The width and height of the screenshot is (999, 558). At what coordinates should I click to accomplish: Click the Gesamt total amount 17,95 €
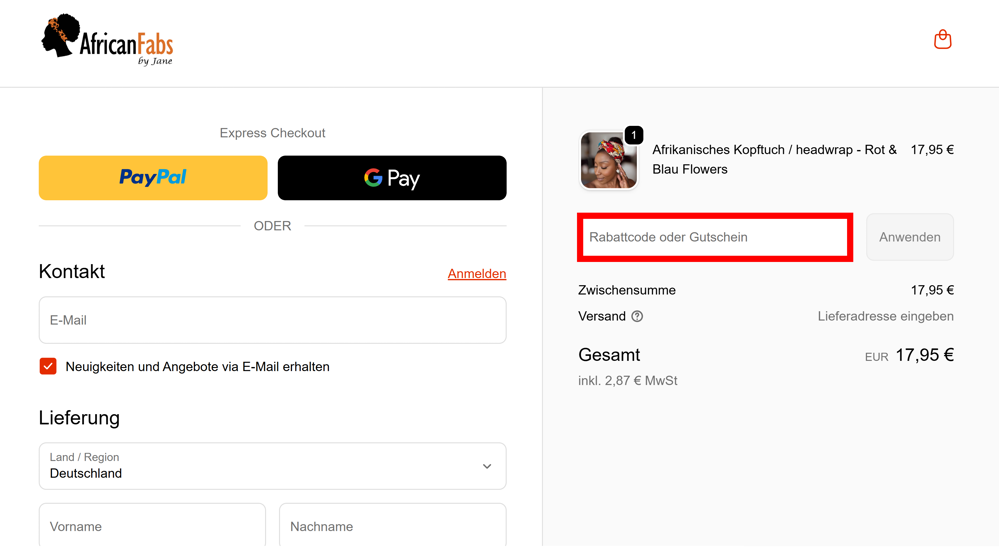coord(924,355)
